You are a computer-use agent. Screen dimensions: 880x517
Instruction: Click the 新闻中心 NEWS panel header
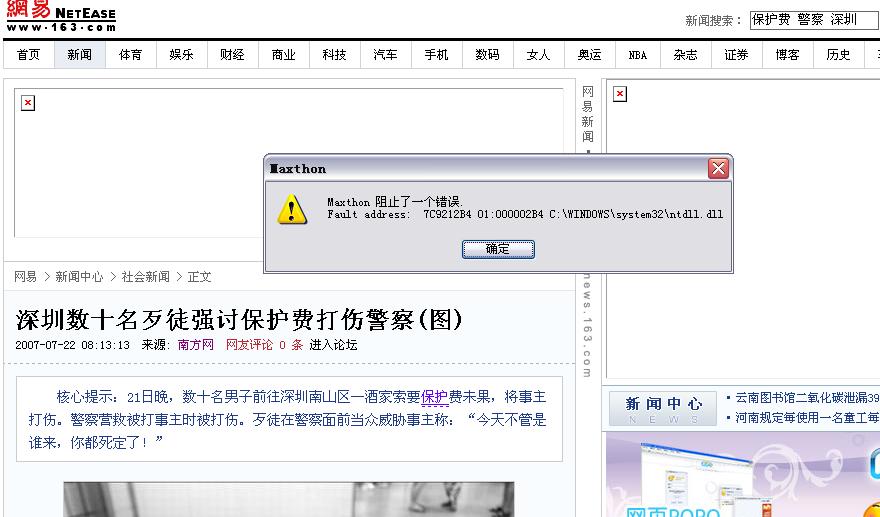[x=663, y=409]
